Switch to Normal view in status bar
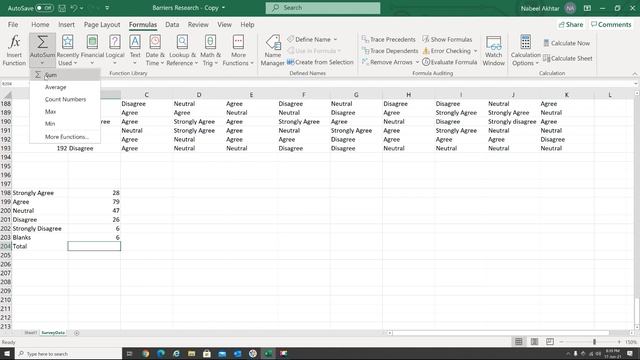The width and height of the screenshot is (640, 360). (x=518, y=342)
